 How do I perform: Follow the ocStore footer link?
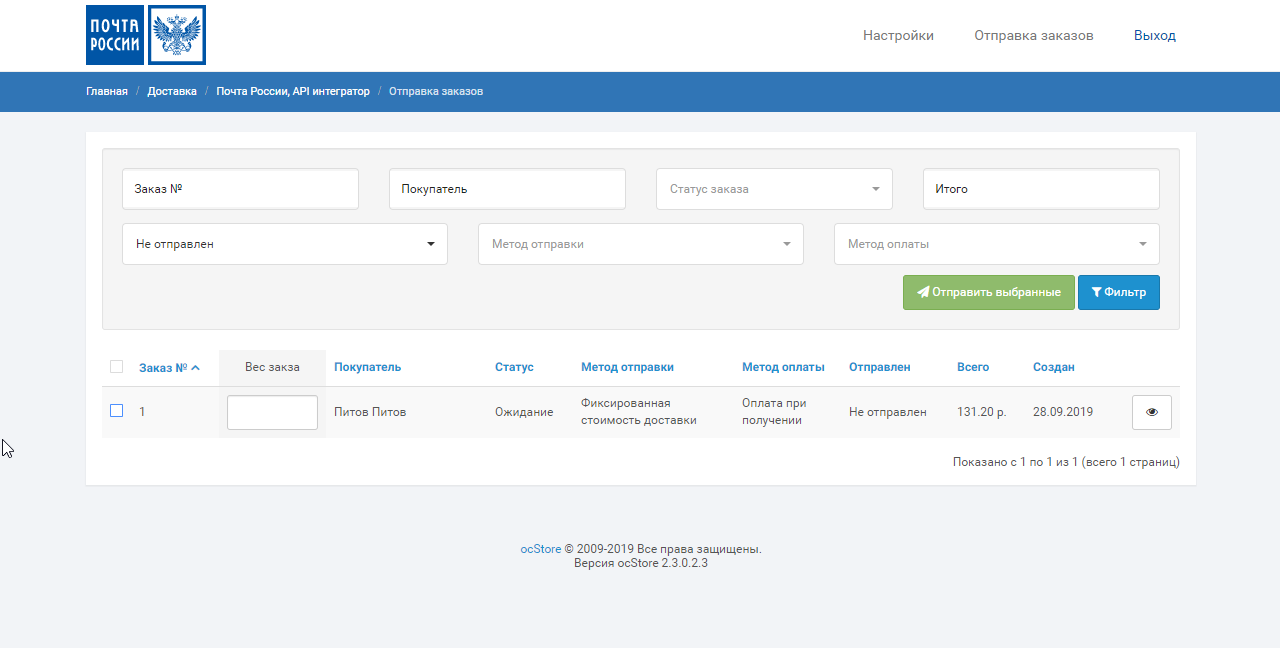[540, 549]
